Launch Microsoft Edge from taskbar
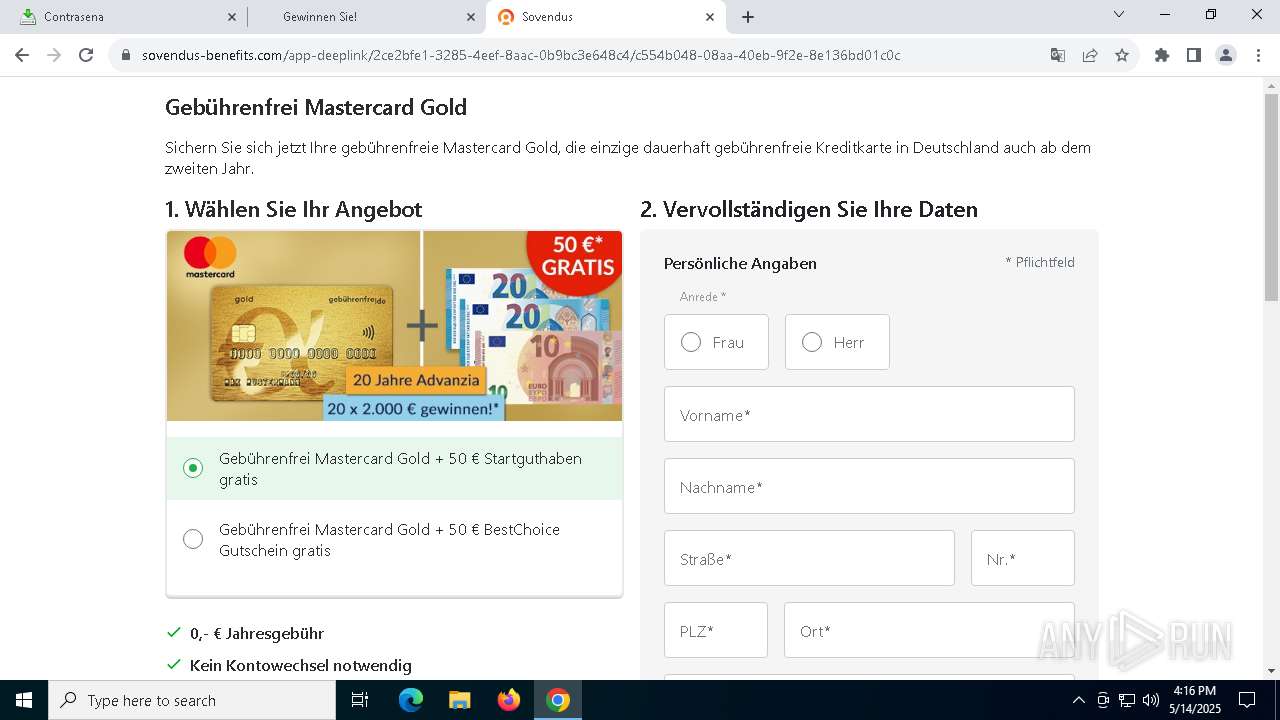 click(411, 700)
